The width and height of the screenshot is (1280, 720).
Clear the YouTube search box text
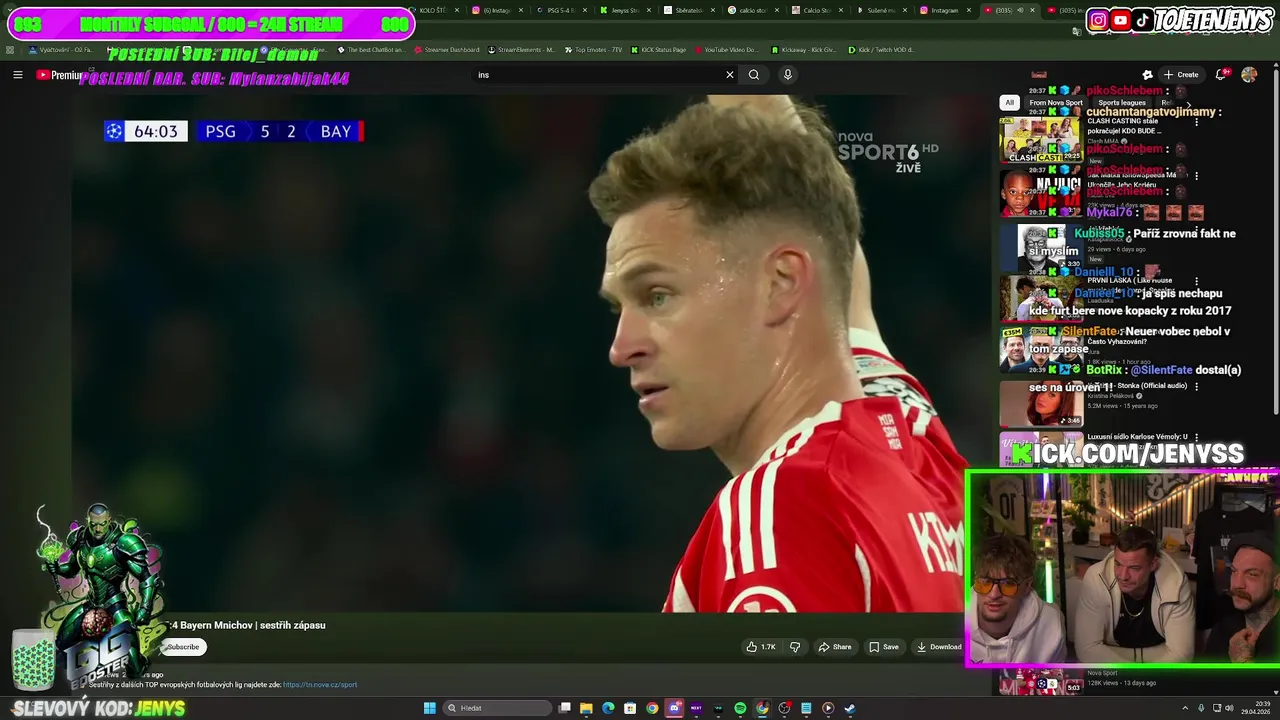point(730,75)
